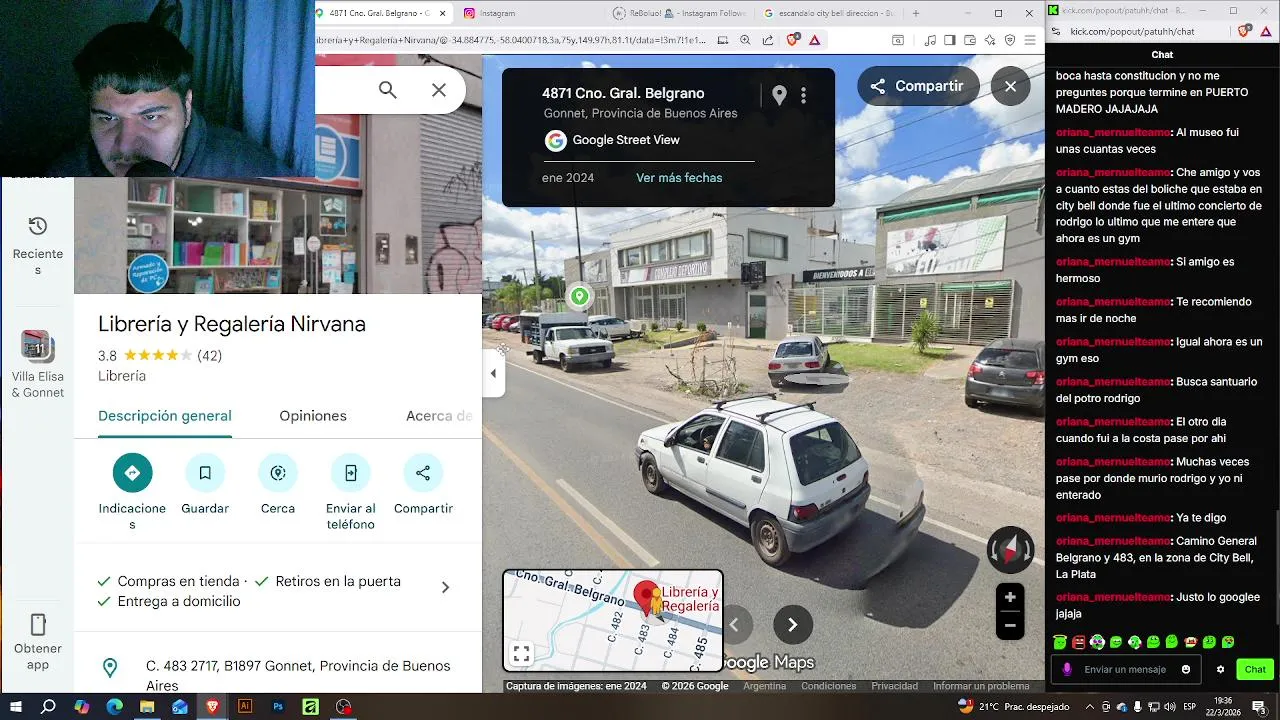
Task: Open the (42) reviews count link
Action: [x=210, y=356]
